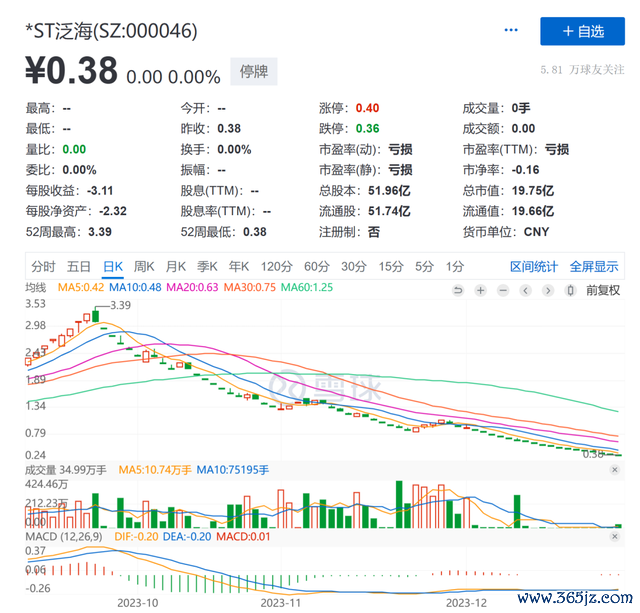The image size is (640, 613).
Task: Click the 2023-11 date axis label
Action: click(281, 603)
